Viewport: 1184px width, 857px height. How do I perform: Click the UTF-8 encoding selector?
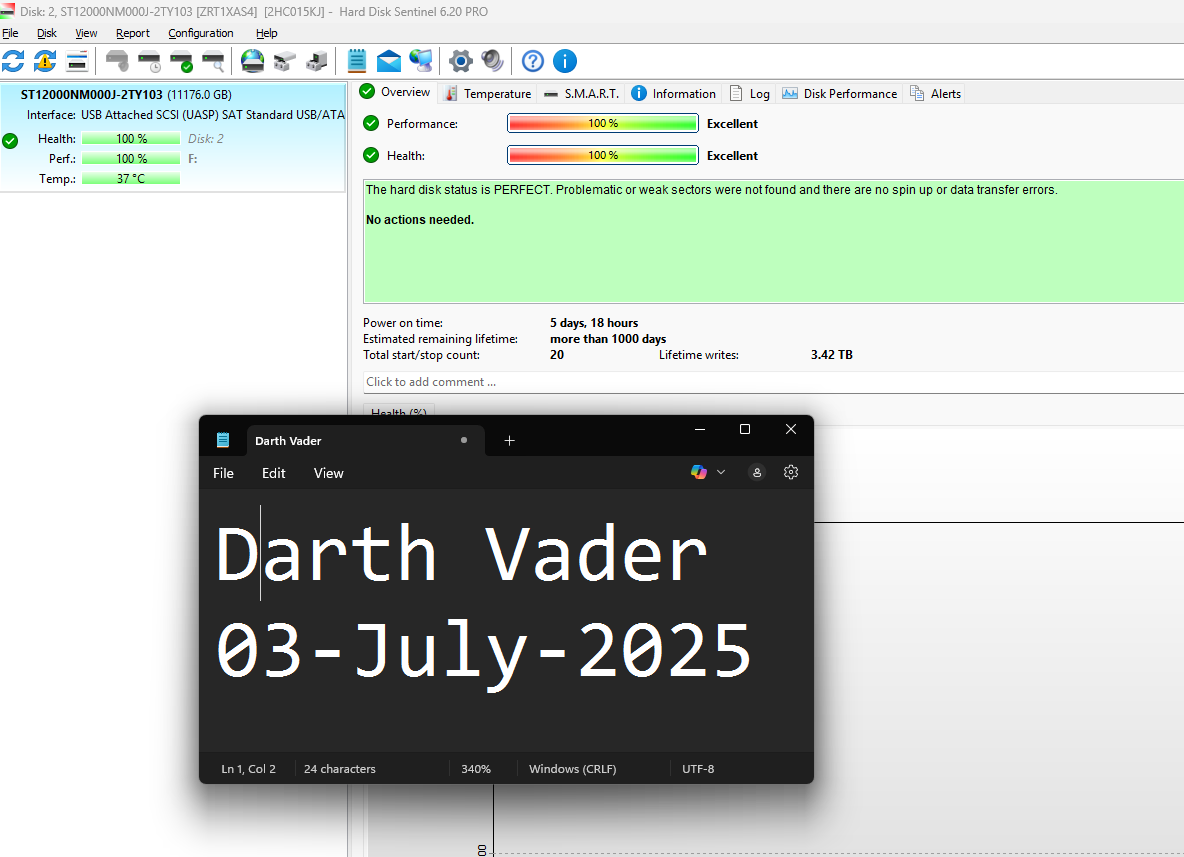coord(698,769)
